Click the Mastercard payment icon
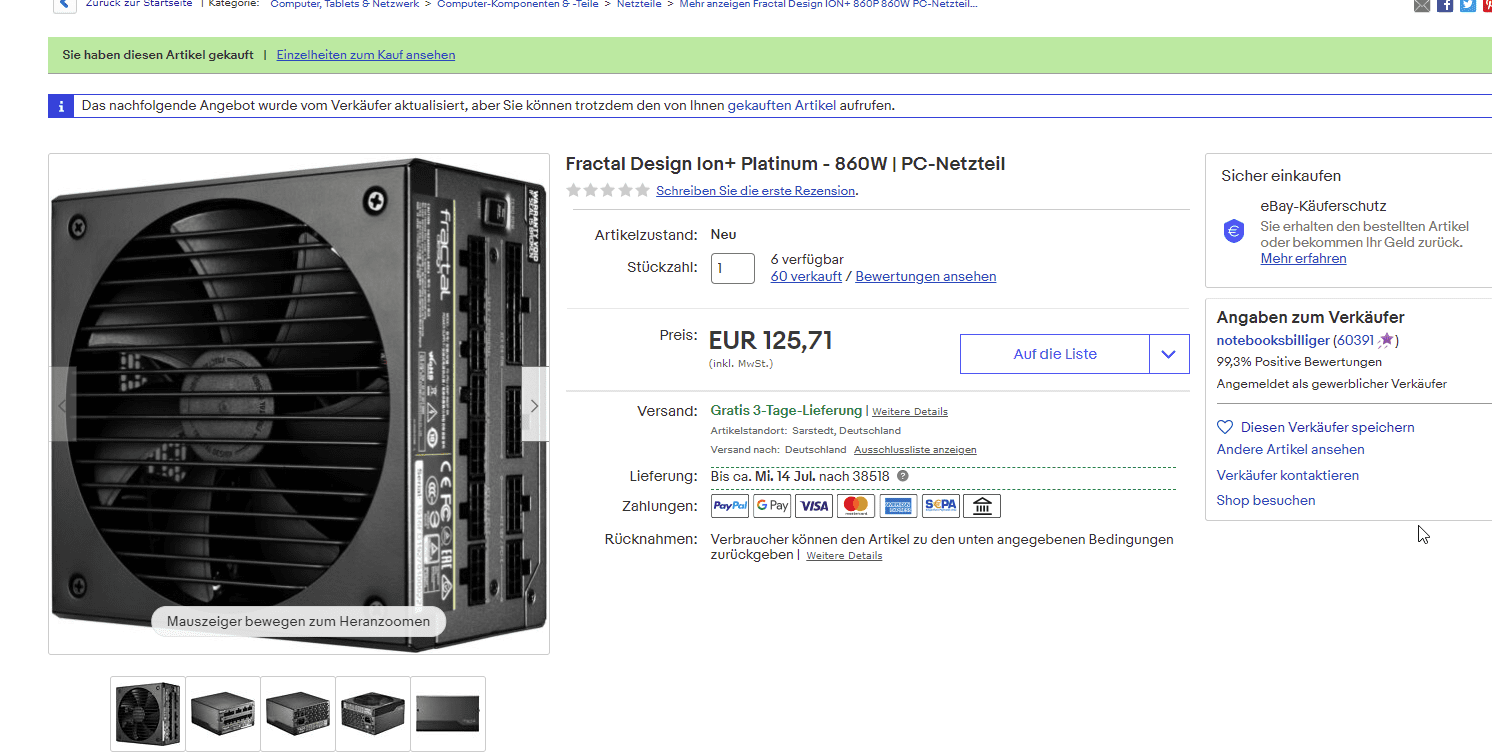1492x753 pixels. [856, 506]
